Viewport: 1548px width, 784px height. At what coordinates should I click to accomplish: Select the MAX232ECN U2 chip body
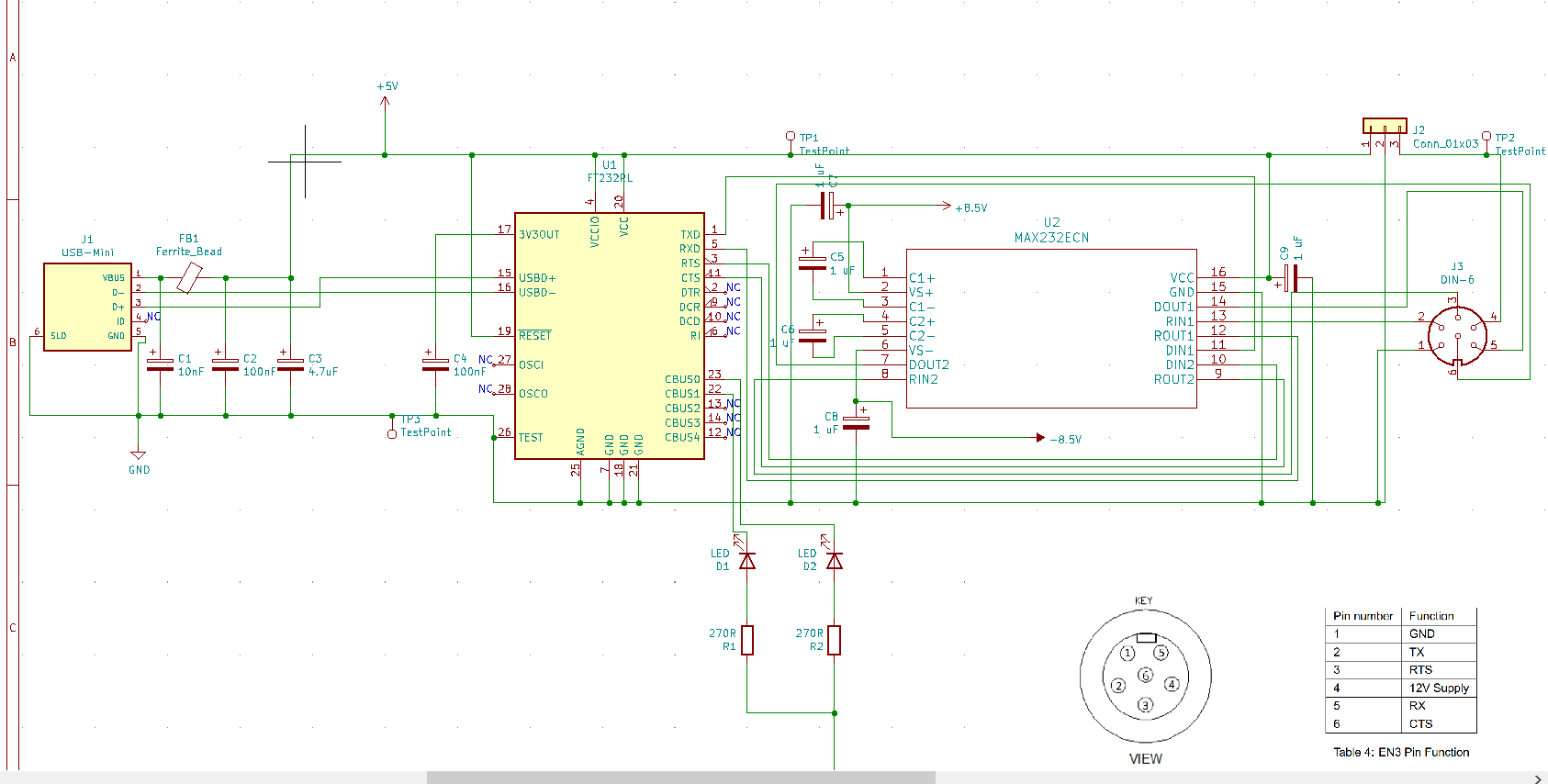tap(1051, 328)
